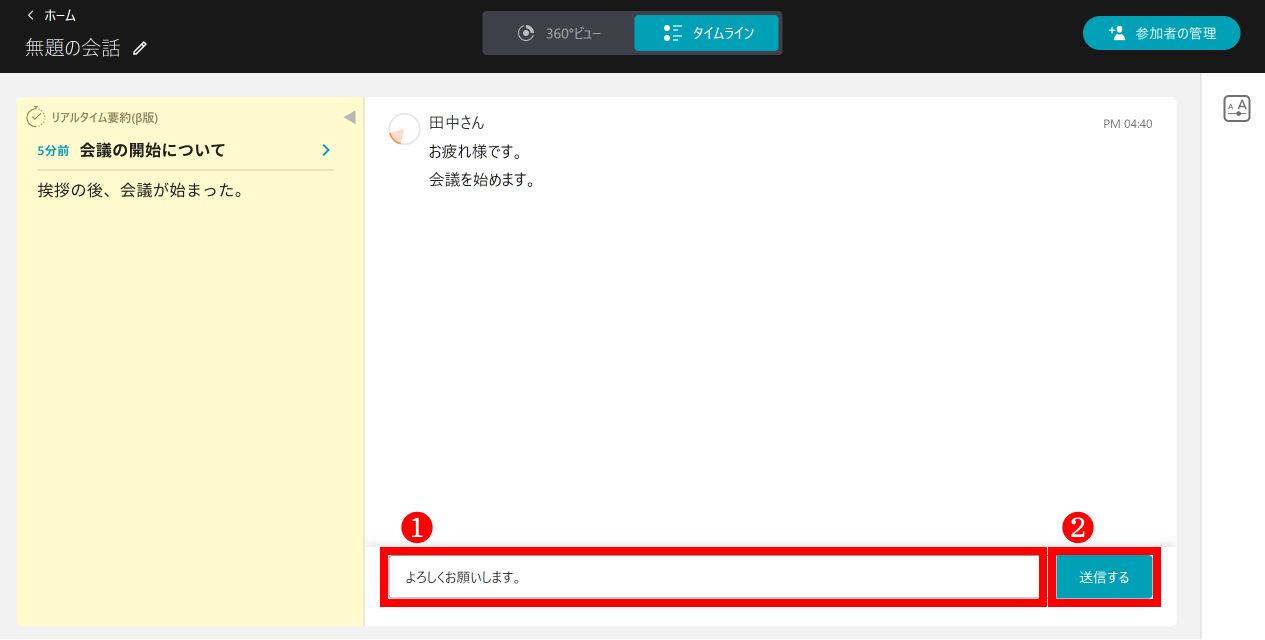Toggle the view to タイムライン

(706, 31)
